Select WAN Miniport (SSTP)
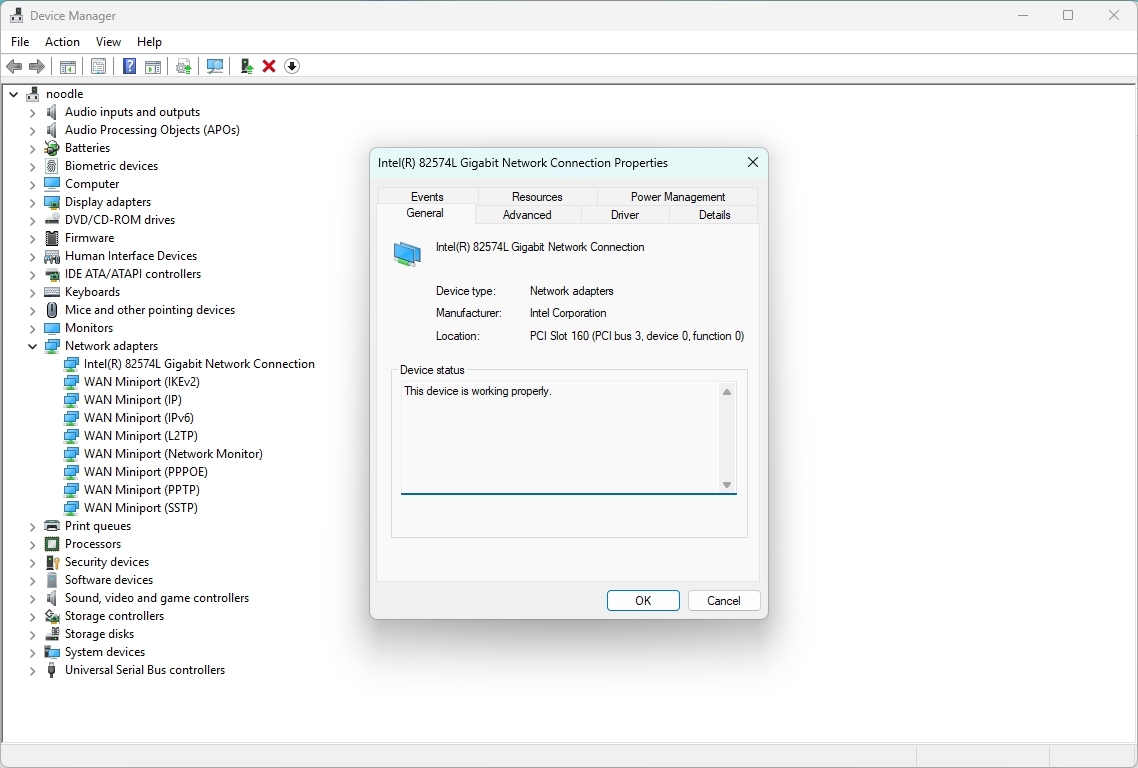This screenshot has height=768, width=1138. coord(141,508)
